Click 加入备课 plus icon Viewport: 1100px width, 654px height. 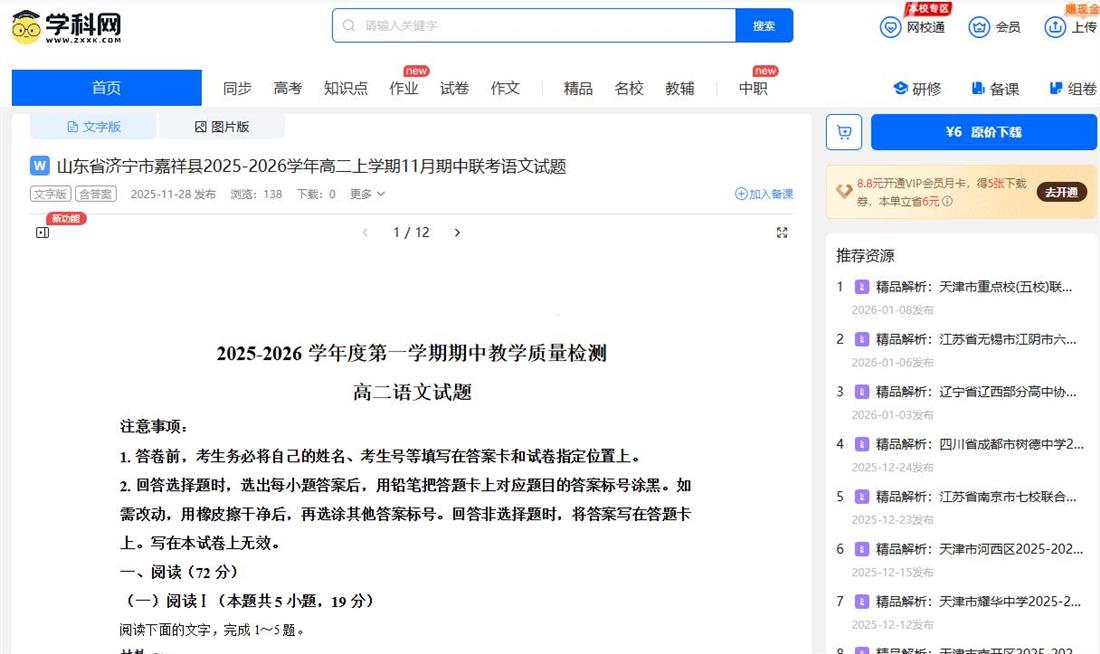tap(741, 194)
